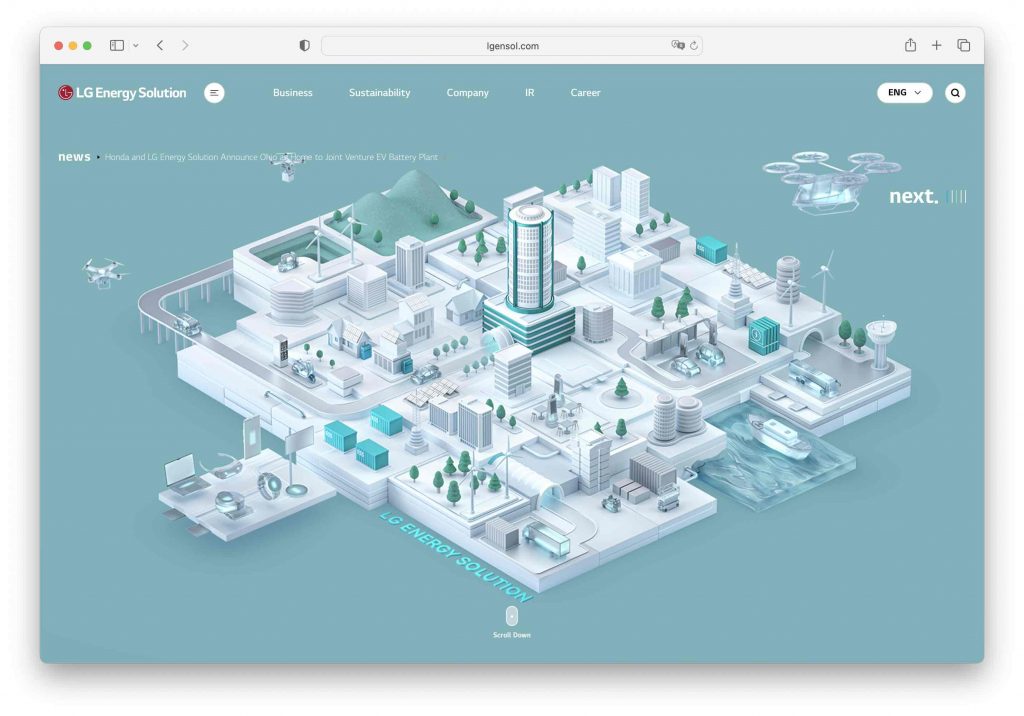Click the airport control tower
Image resolution: width=1024 pixels, height=716 pixels.
(x=880, y=343)
